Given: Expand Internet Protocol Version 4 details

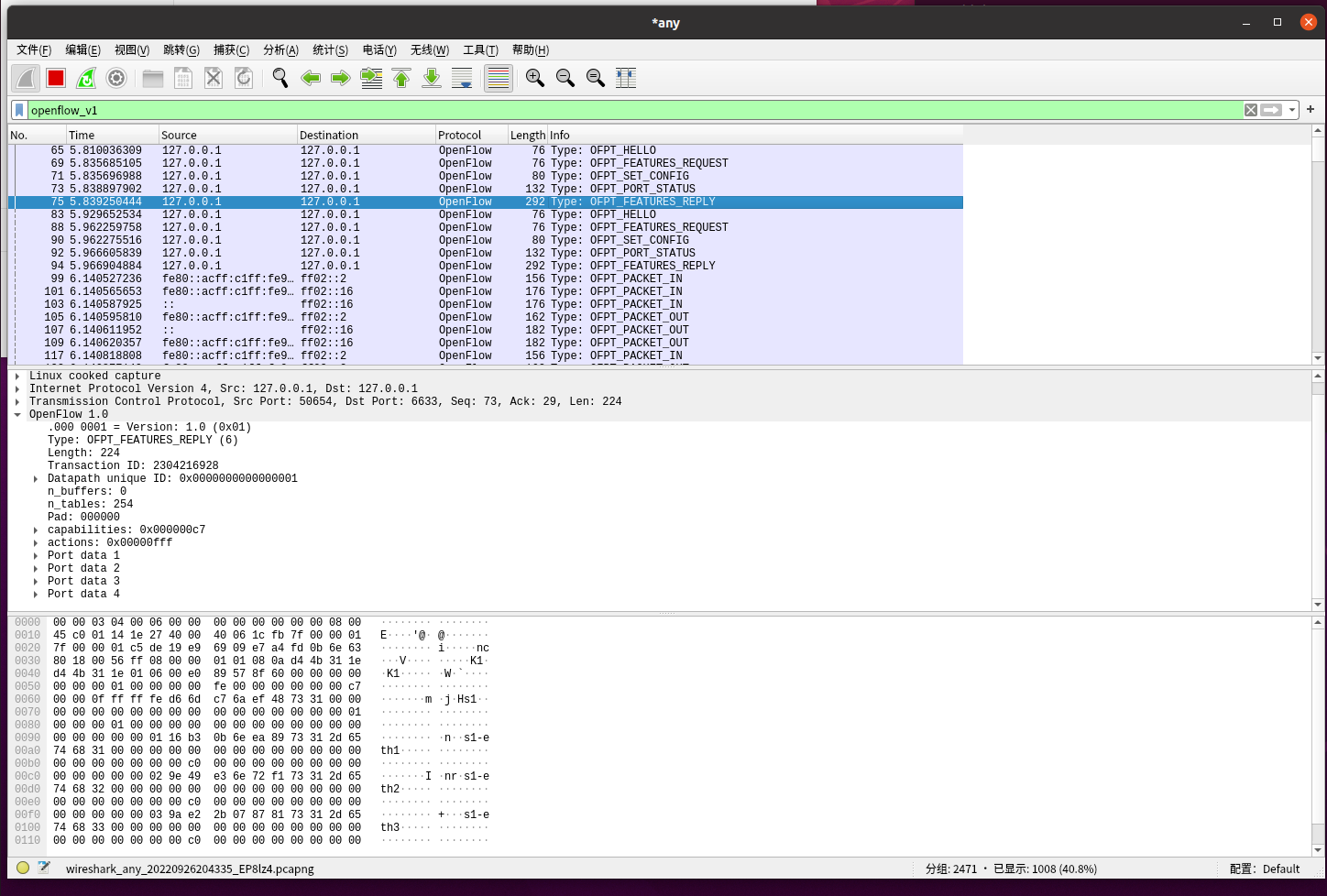Looking at the screenshot, I should (17, 388).
